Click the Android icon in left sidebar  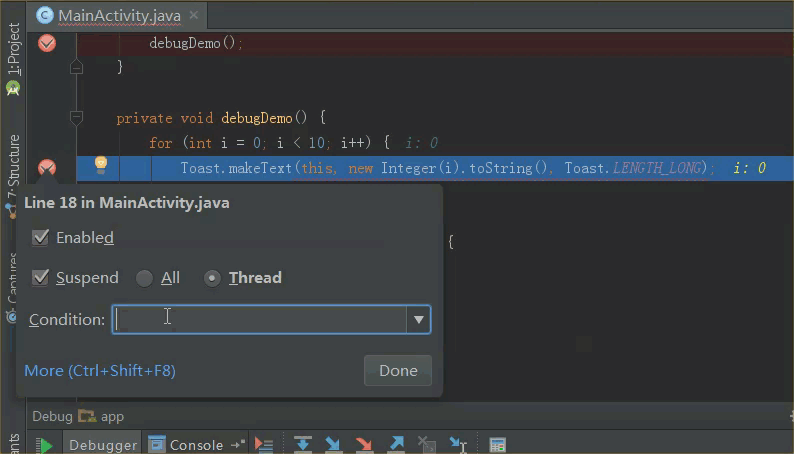pos(13,89)
